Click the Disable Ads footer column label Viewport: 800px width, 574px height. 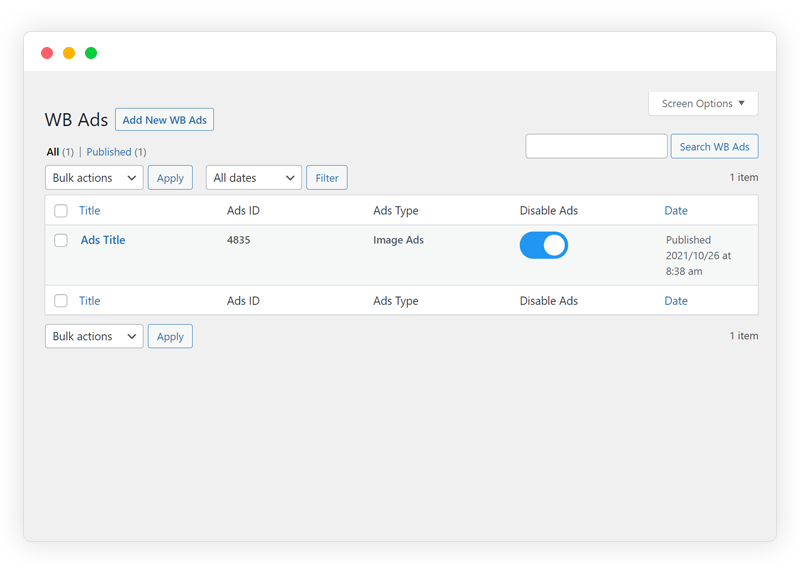pos(548,301)
